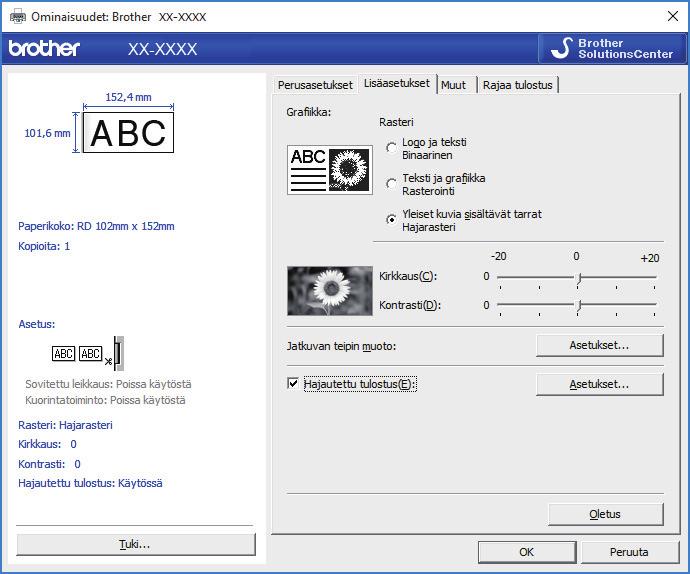Image resolution: width=690 pixels, height=574 pixels.
Task: Click Asetukset button for Jatkuvan teipin muoto
Action: click(x=599, y=346)
